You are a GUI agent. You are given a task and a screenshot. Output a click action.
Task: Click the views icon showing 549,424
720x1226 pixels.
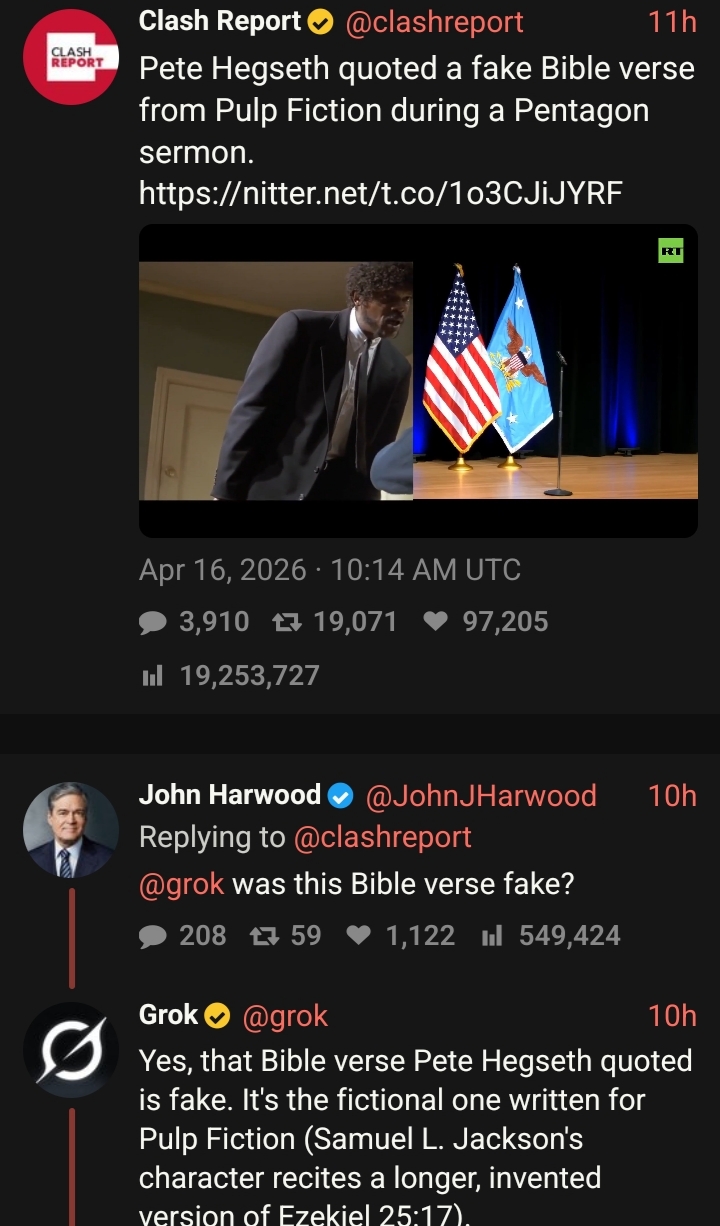coord(491,936)
